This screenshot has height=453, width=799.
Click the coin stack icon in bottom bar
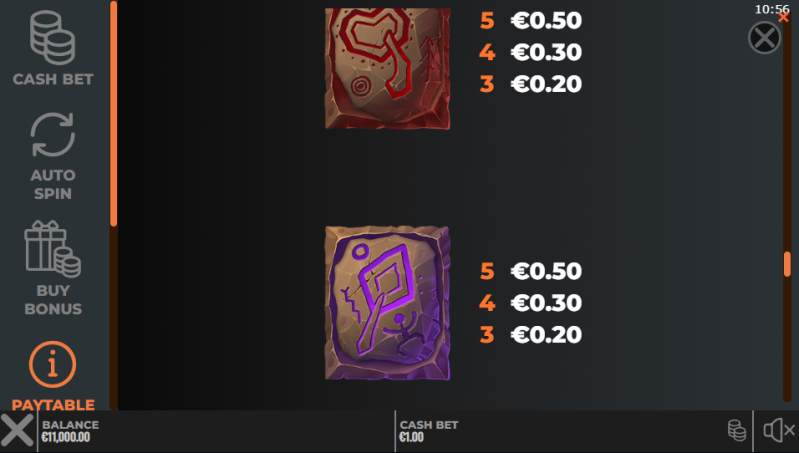tap(737, 431)
